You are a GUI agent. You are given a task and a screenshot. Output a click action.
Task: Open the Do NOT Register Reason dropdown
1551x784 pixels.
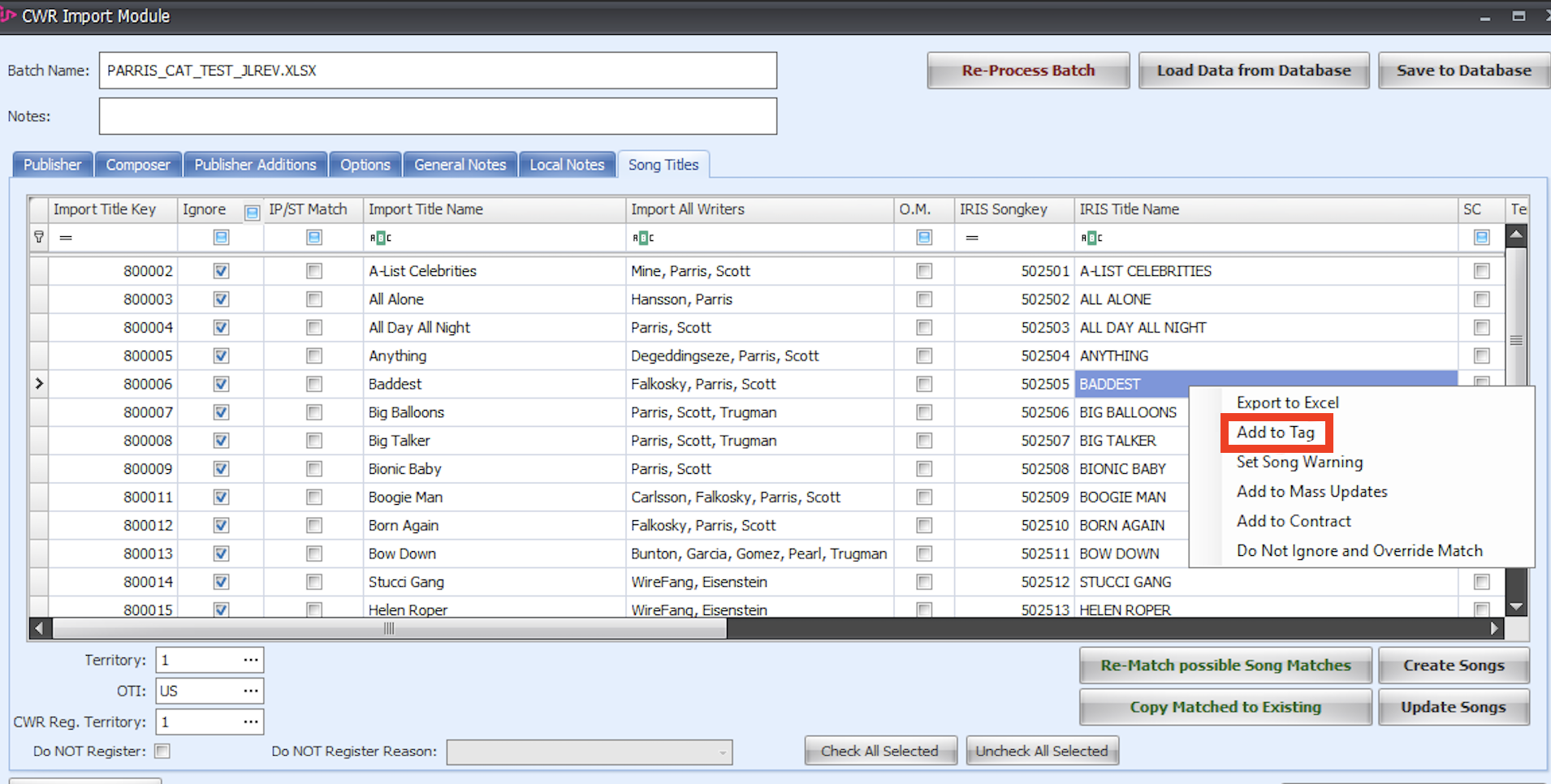tap(722, 752)
